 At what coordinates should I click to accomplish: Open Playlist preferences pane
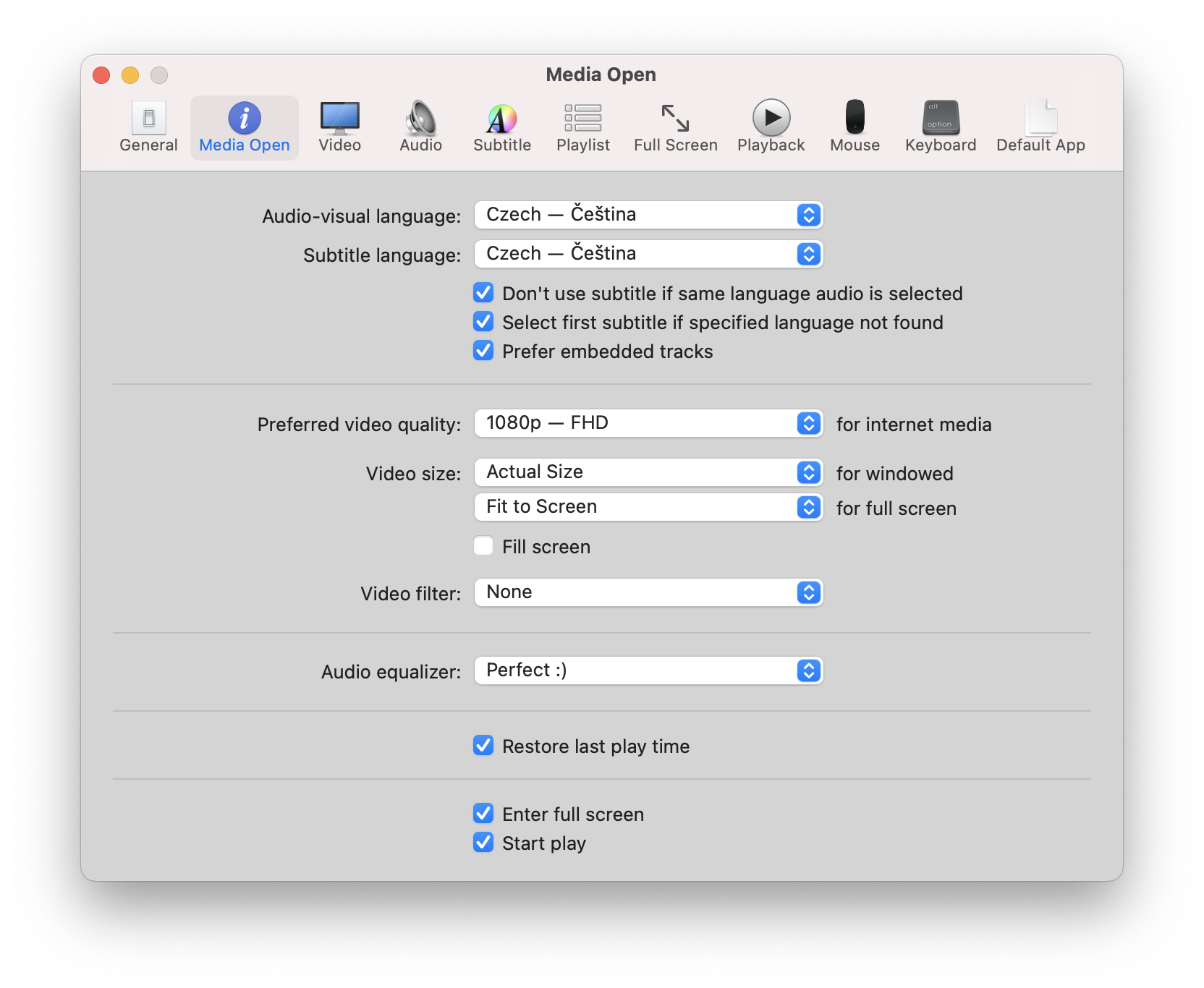pyautogui.click(x=582, y=127)
